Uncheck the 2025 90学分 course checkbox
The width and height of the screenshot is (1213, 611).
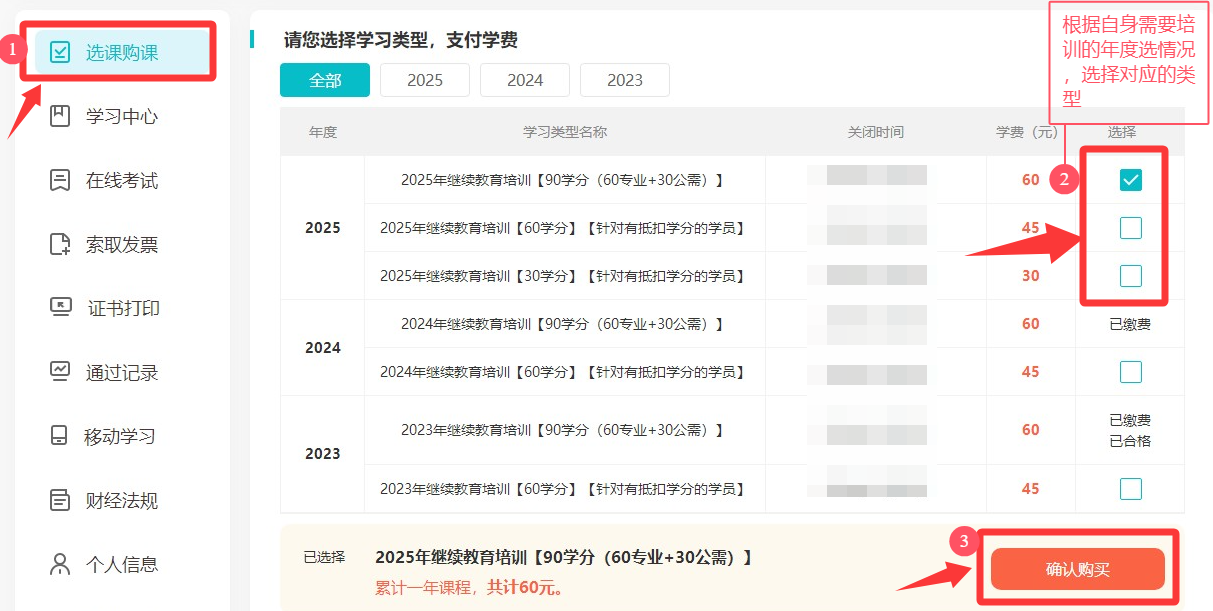point(1130,180)
